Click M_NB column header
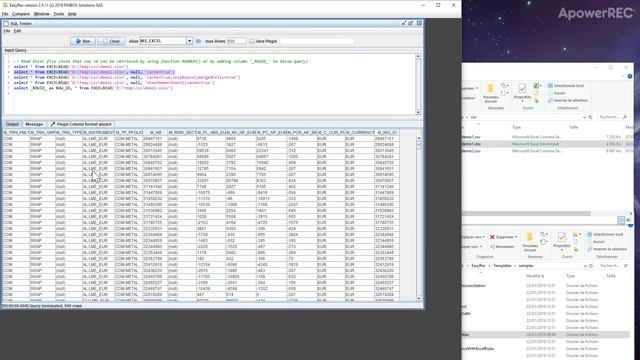 coord(155,133)
